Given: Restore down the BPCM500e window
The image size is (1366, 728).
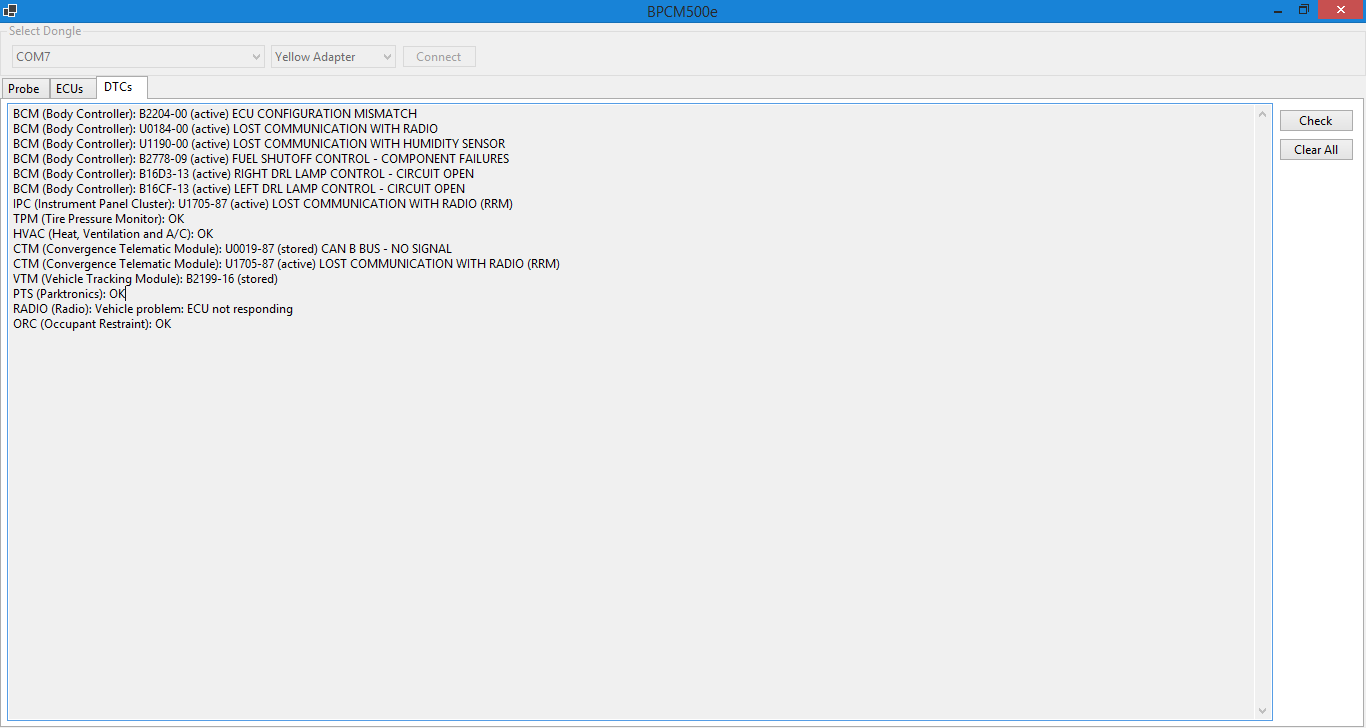Looking at the screenshot, I should [1304, 10].
